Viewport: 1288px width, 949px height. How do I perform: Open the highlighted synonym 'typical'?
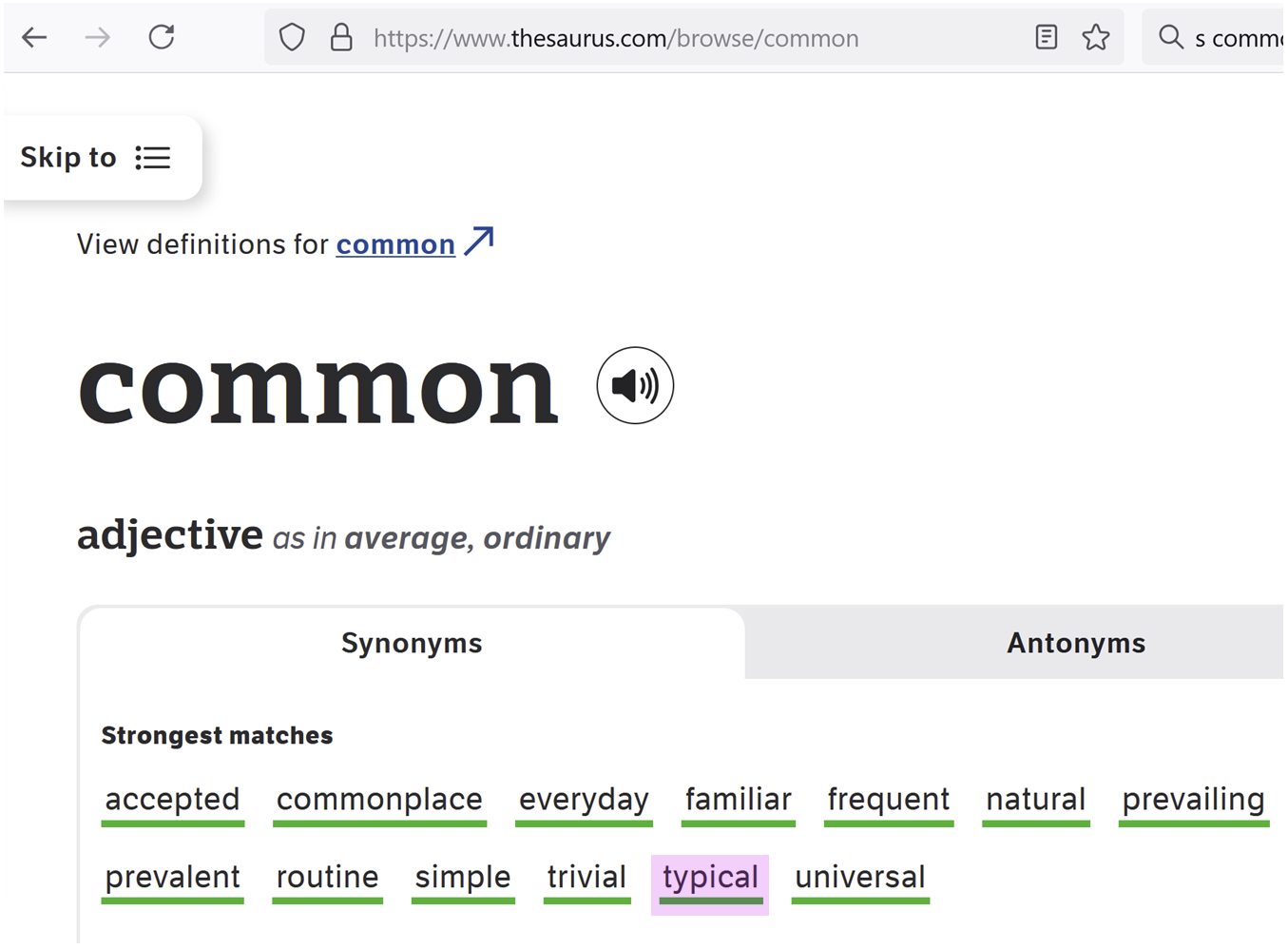coord(710,878)
